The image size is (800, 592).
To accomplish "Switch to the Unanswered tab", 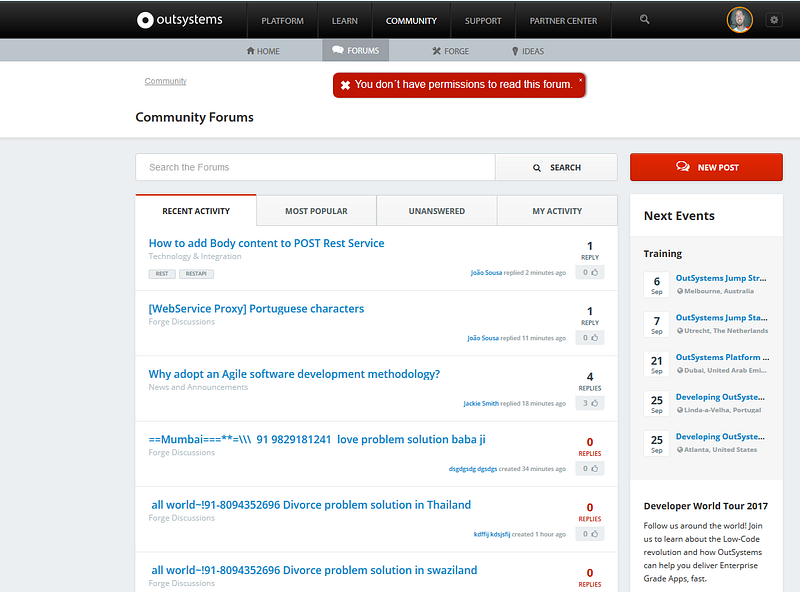I will [437, 211].
